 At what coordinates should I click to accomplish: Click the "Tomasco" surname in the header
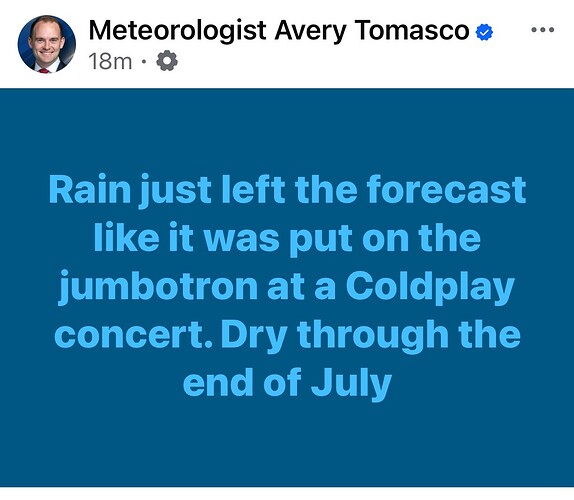point(412,30)
